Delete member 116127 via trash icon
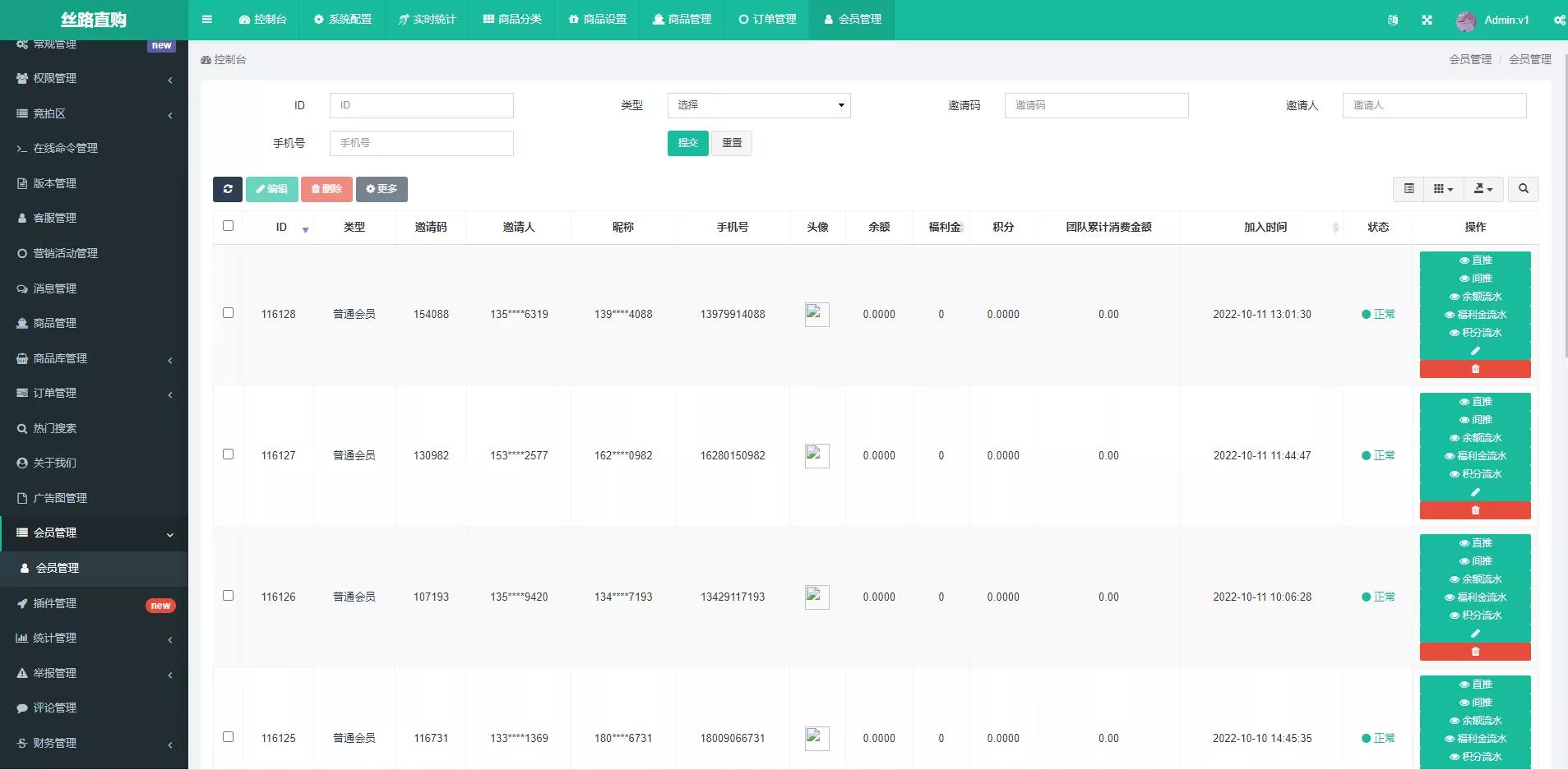The image size is (1568, 770). pos(1474,510)
